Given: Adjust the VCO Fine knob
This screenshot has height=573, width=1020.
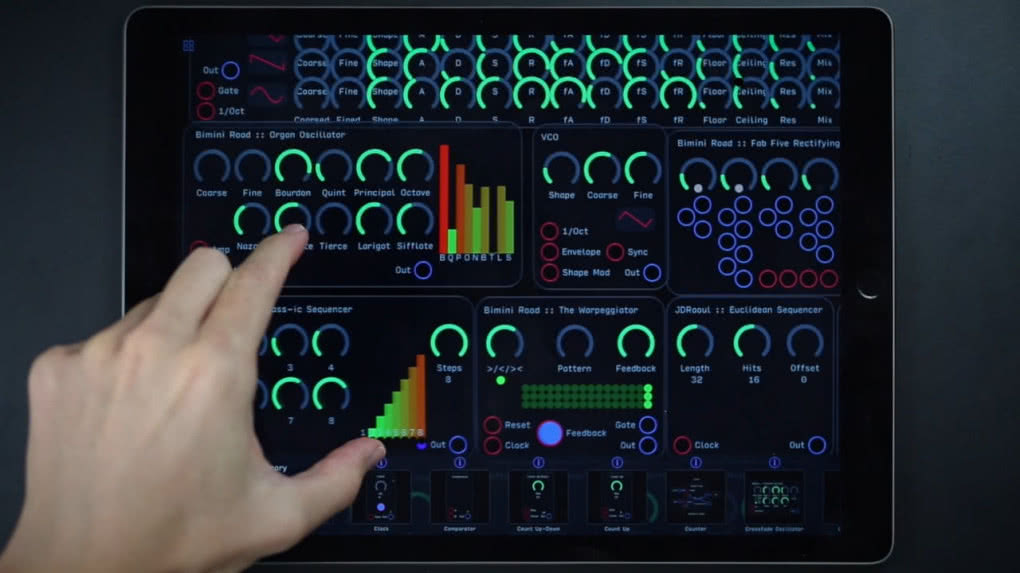Looking at the screenshot, I should [x=643, y=170].
